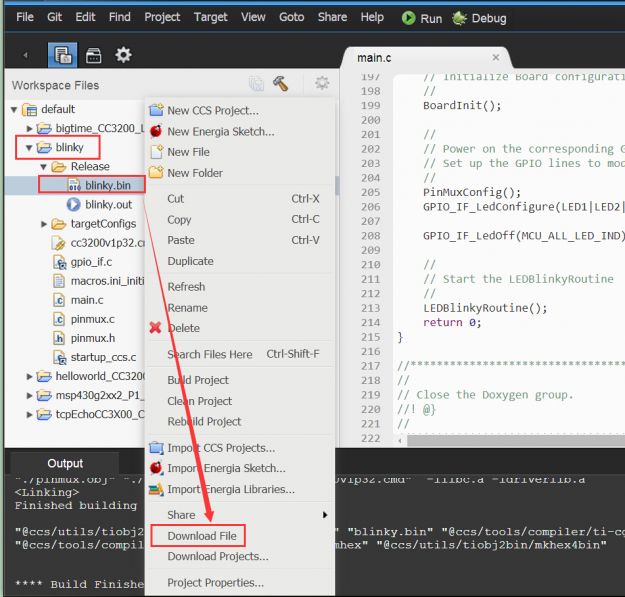Click the Workspace Files gear icon
The image size is (625, 597).
click(x=322, y=83)
